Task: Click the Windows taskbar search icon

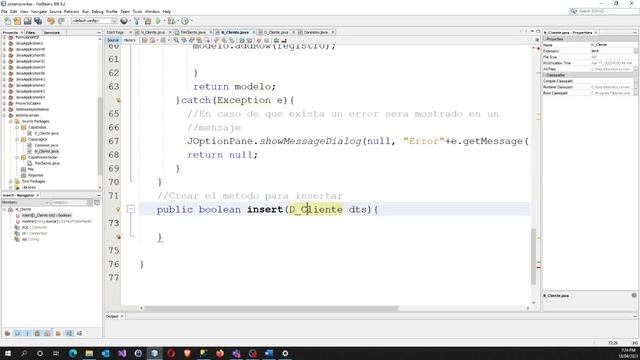Action: pos(24,353)
